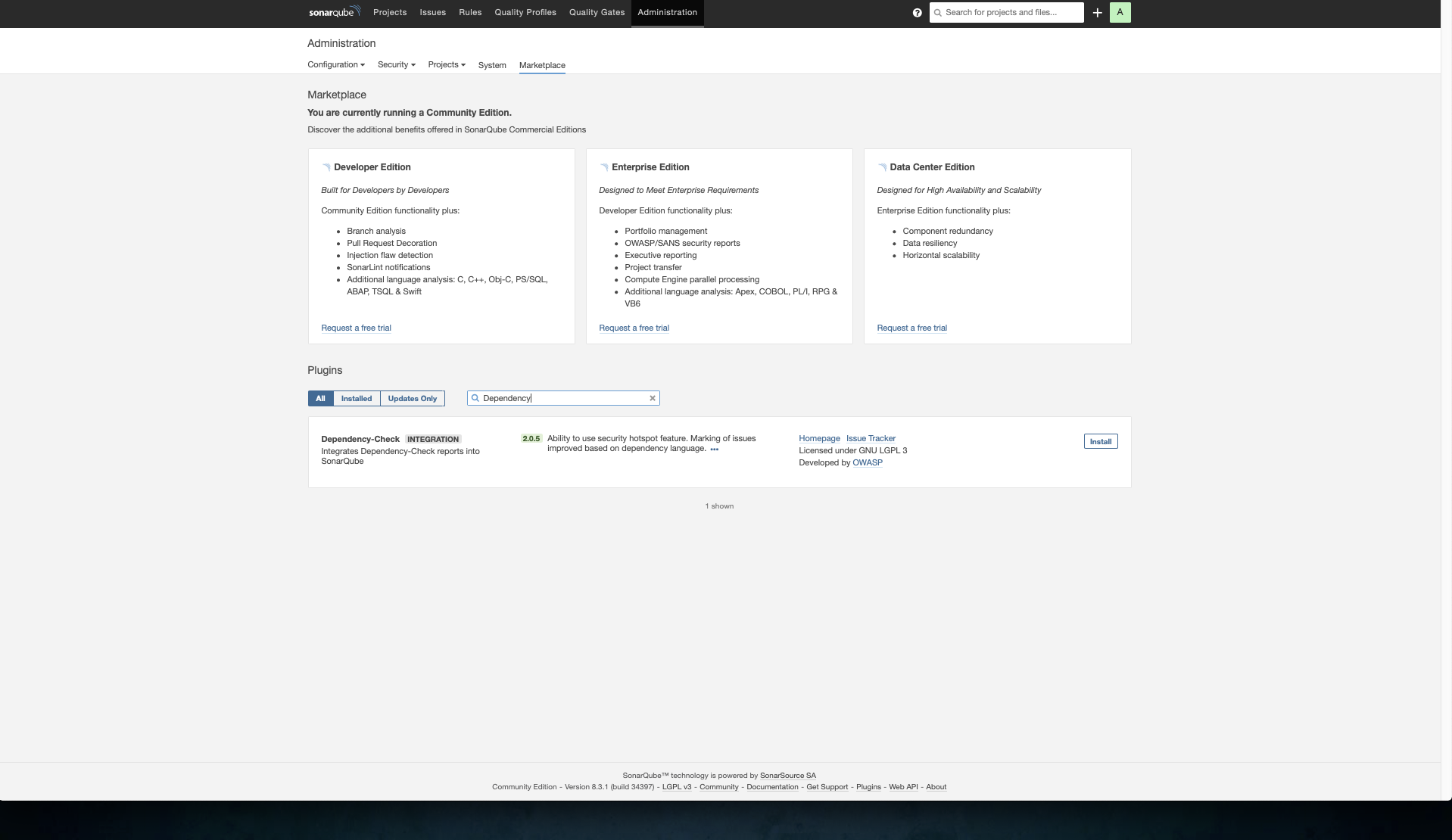Request a free trial for Developer Edition
This screenshot has height=840, width=1452.
(356, 328)
